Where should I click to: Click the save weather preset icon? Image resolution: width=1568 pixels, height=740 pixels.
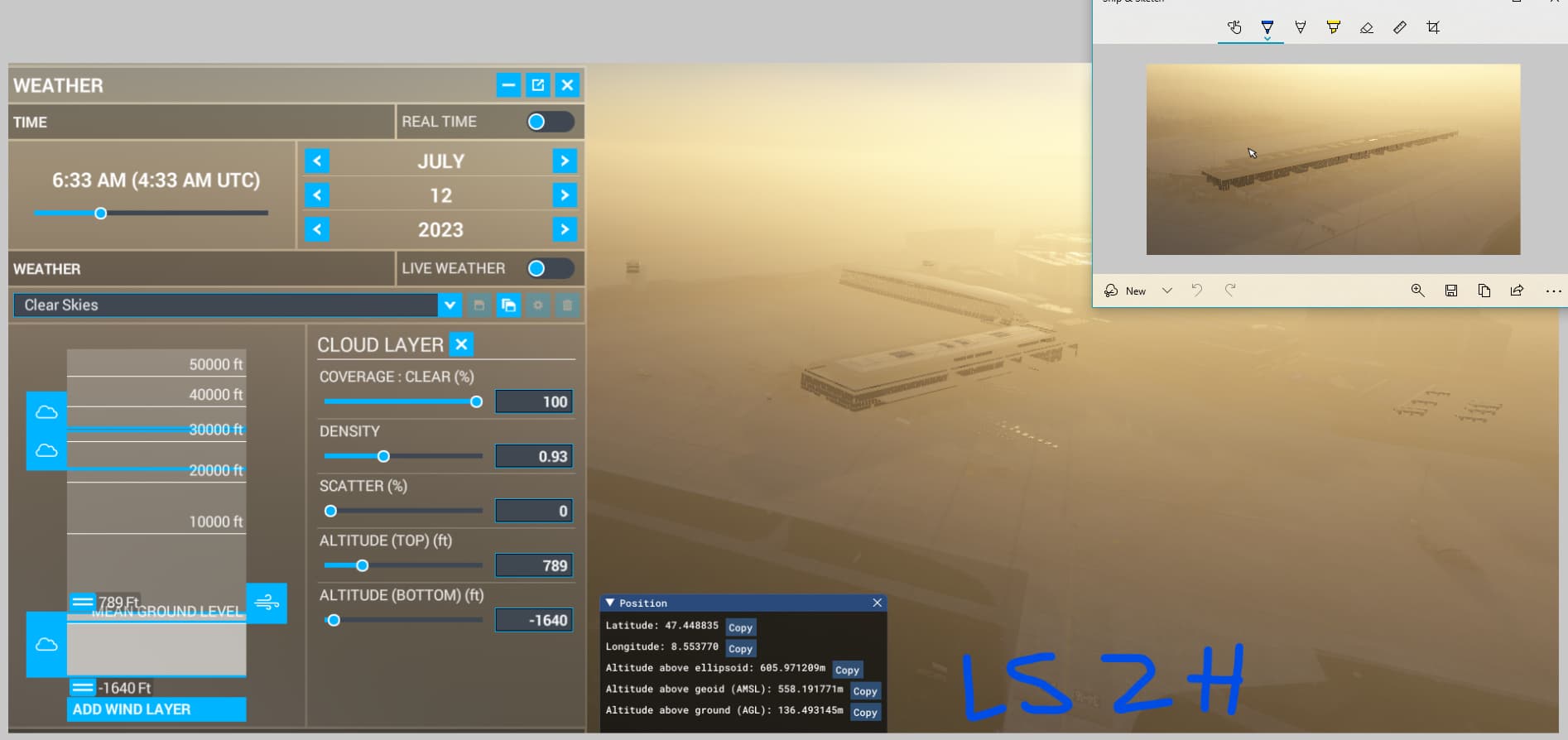tap(479, 305)
